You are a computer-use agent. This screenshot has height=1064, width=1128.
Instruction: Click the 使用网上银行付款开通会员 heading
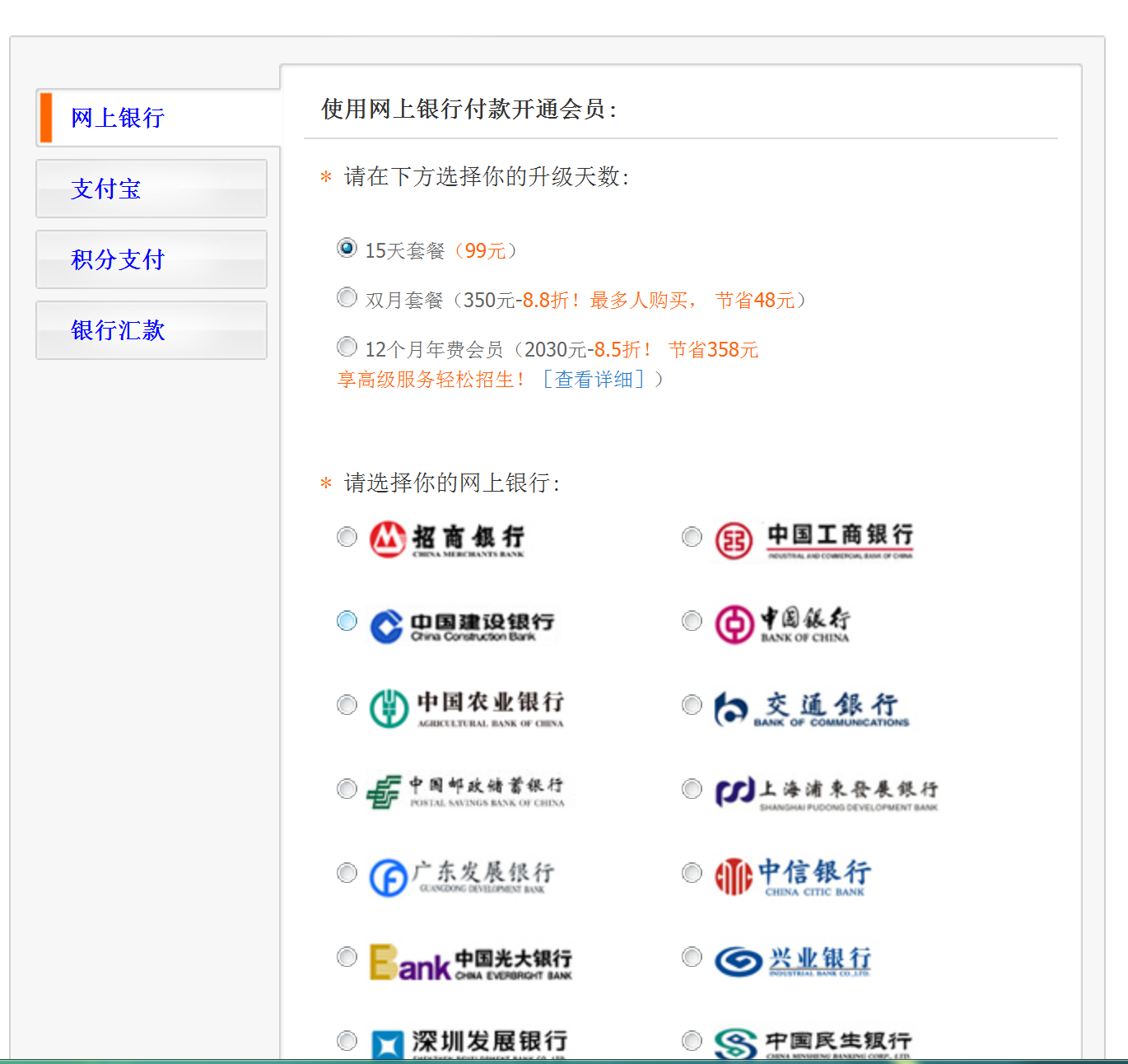469,109
